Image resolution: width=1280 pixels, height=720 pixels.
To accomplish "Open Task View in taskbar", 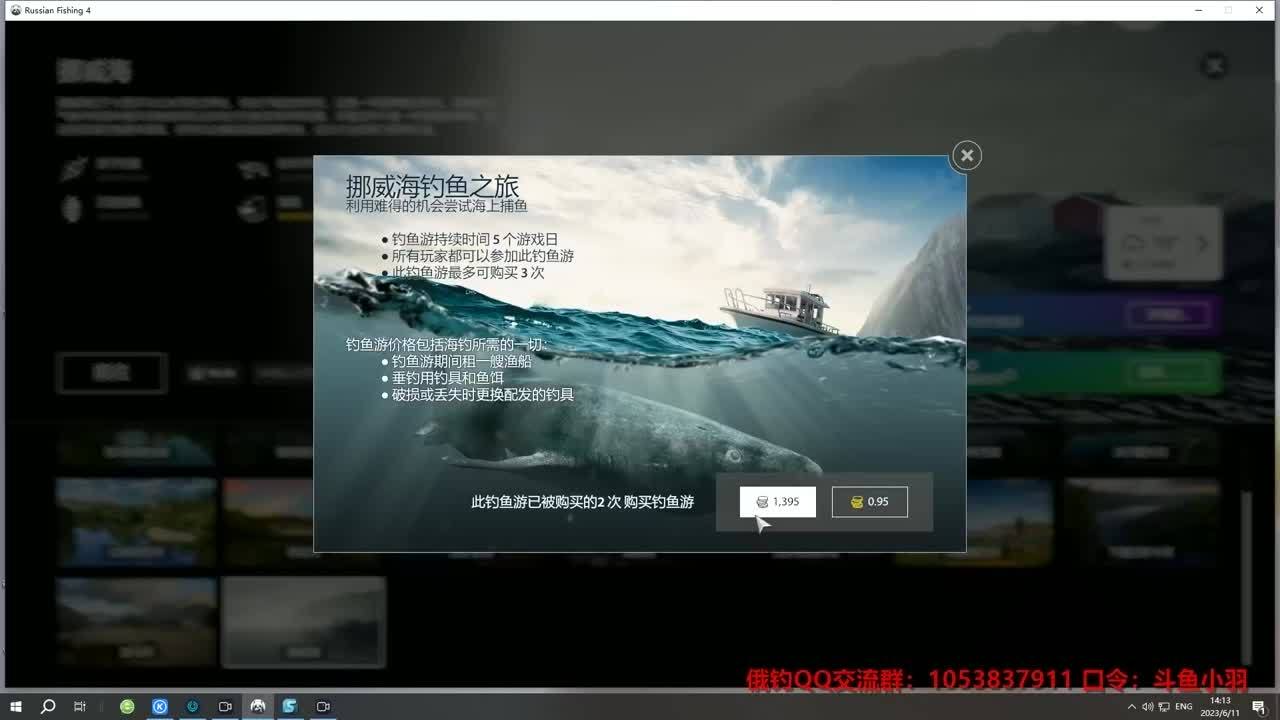I will [80, 706].
